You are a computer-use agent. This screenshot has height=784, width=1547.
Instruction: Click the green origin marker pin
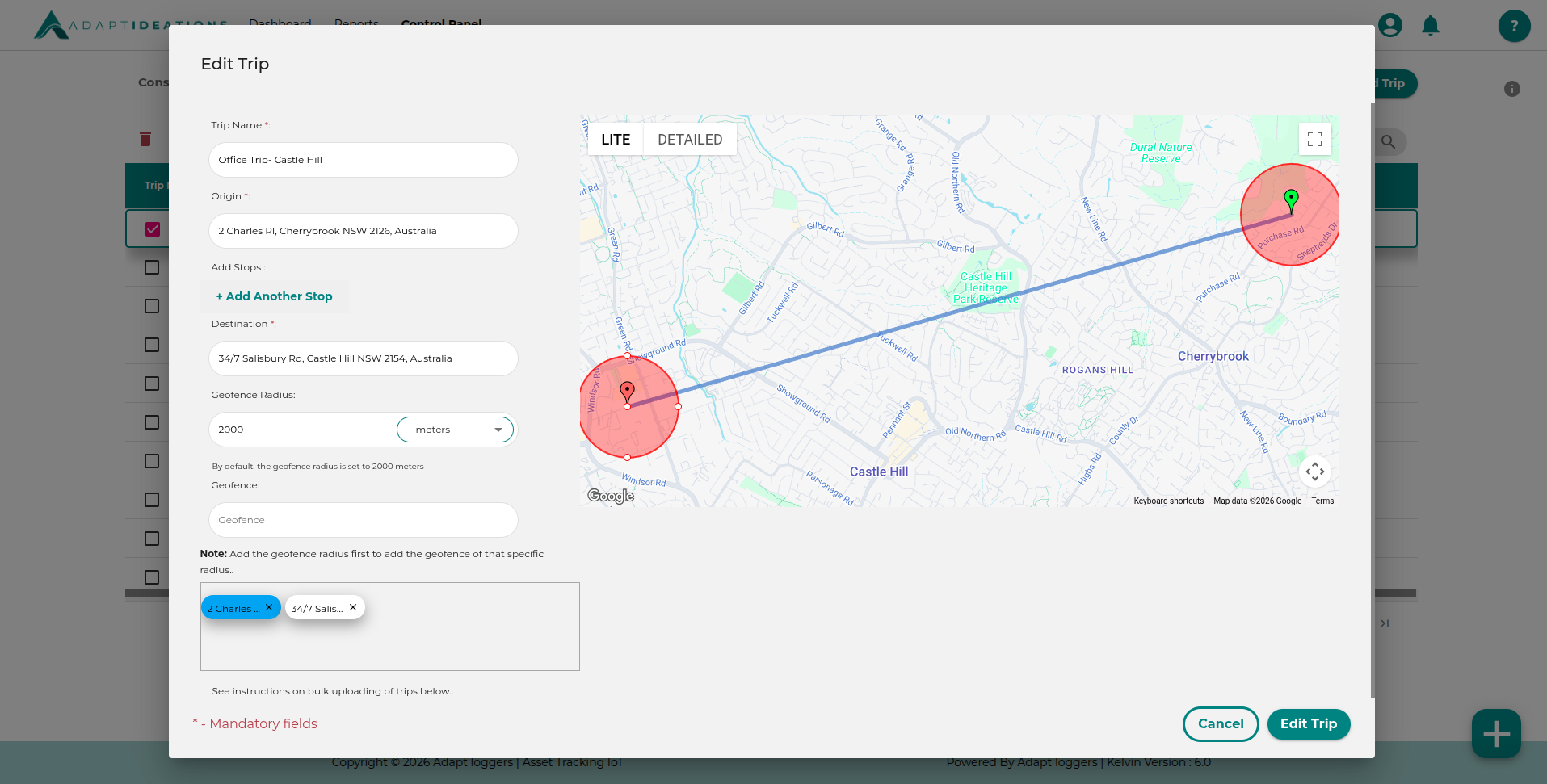point(1291,199)
